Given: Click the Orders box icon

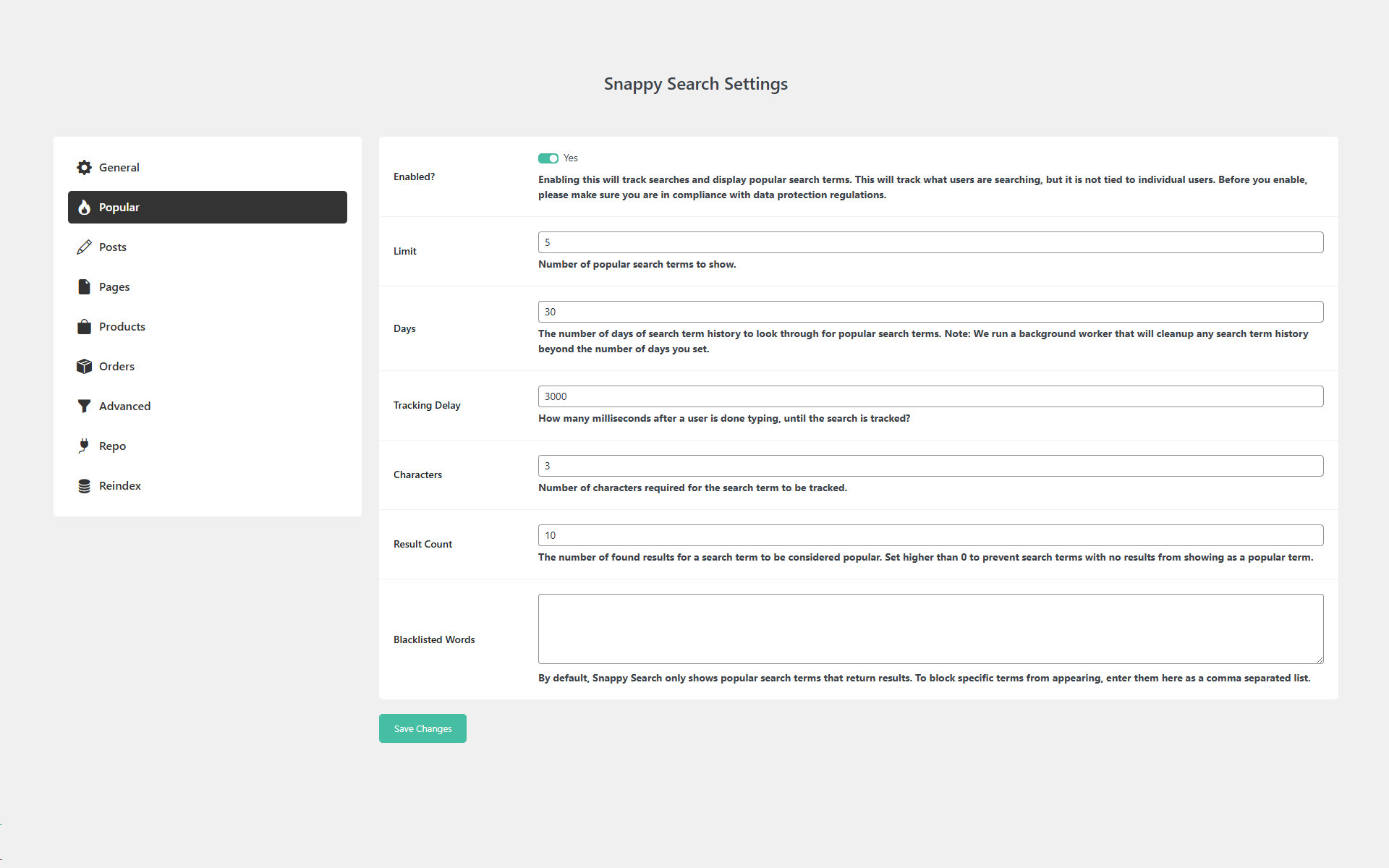Looking at the screenshot, I should click(85, 366).
